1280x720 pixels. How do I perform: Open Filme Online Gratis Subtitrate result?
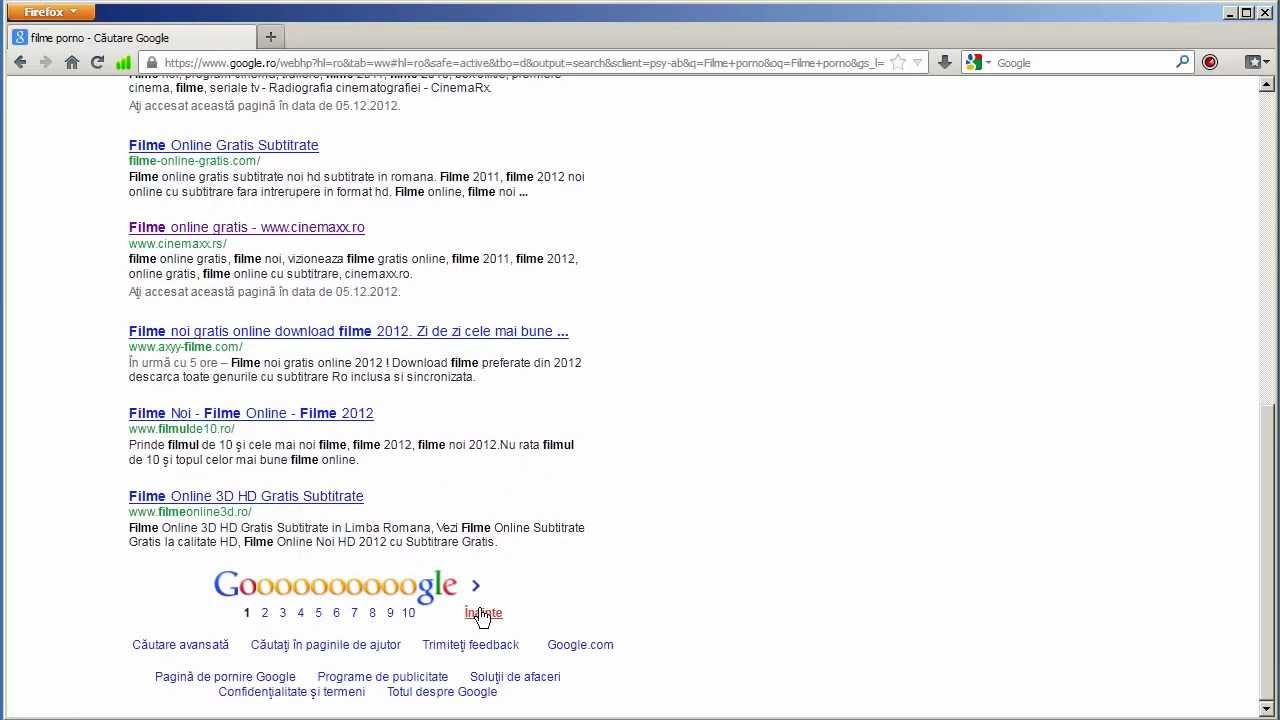(224, 145)
